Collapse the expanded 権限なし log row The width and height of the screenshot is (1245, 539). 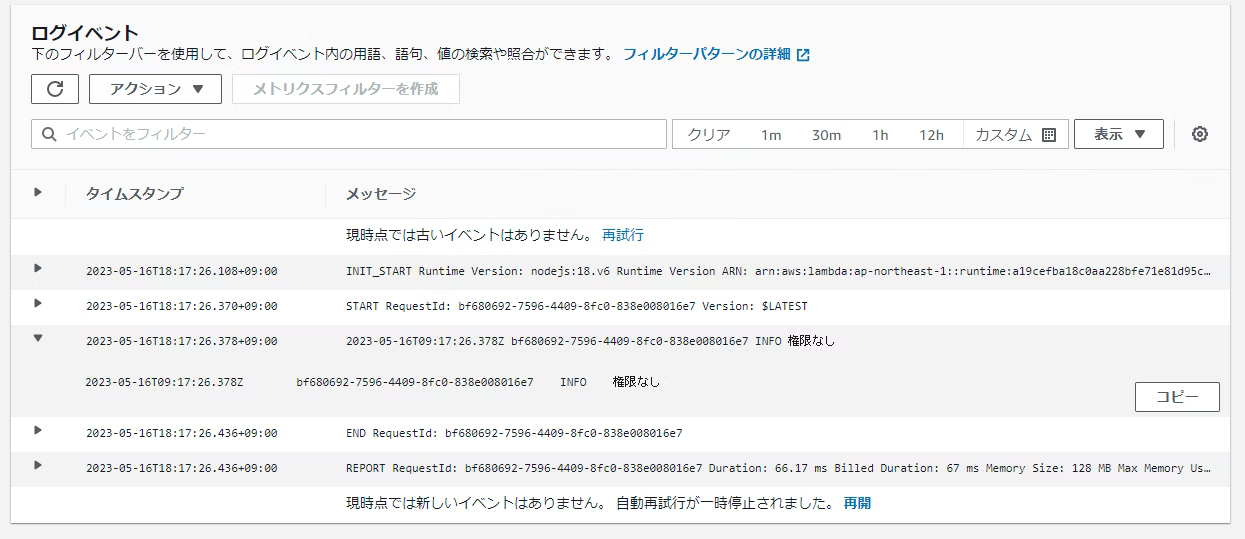click(38, 338)
